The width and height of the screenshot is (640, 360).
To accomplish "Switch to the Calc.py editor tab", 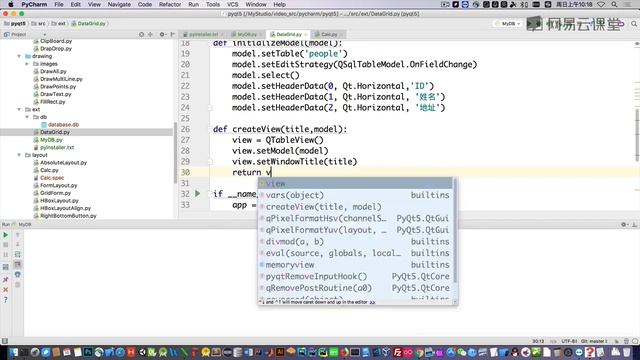I will coord(329,35).
